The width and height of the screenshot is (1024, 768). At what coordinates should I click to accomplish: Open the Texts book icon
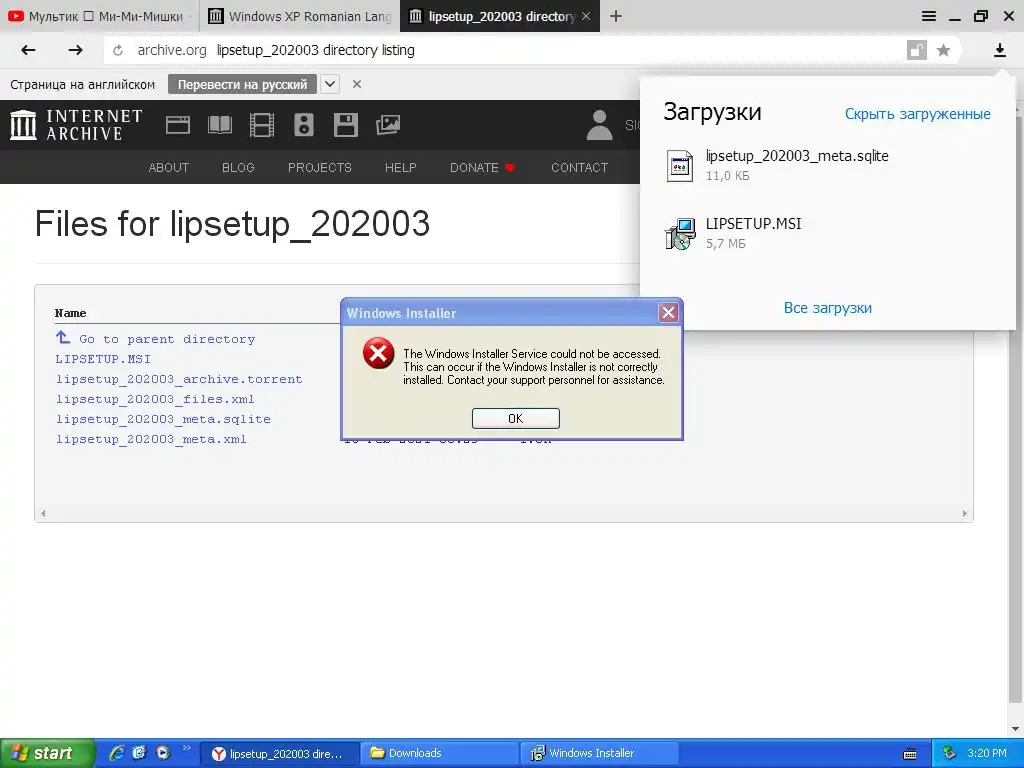(x=220, y=125)
